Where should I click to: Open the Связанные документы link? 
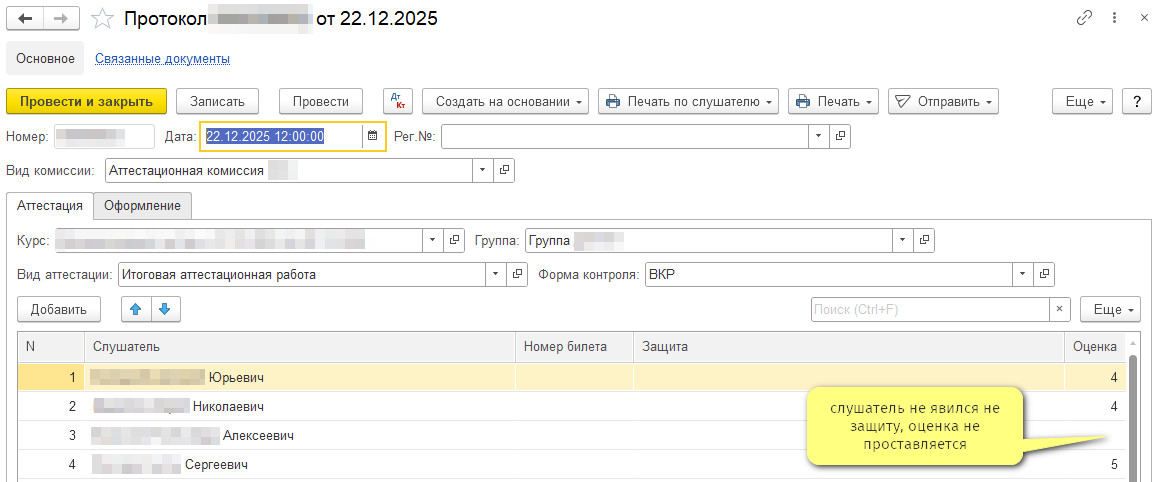162,59
